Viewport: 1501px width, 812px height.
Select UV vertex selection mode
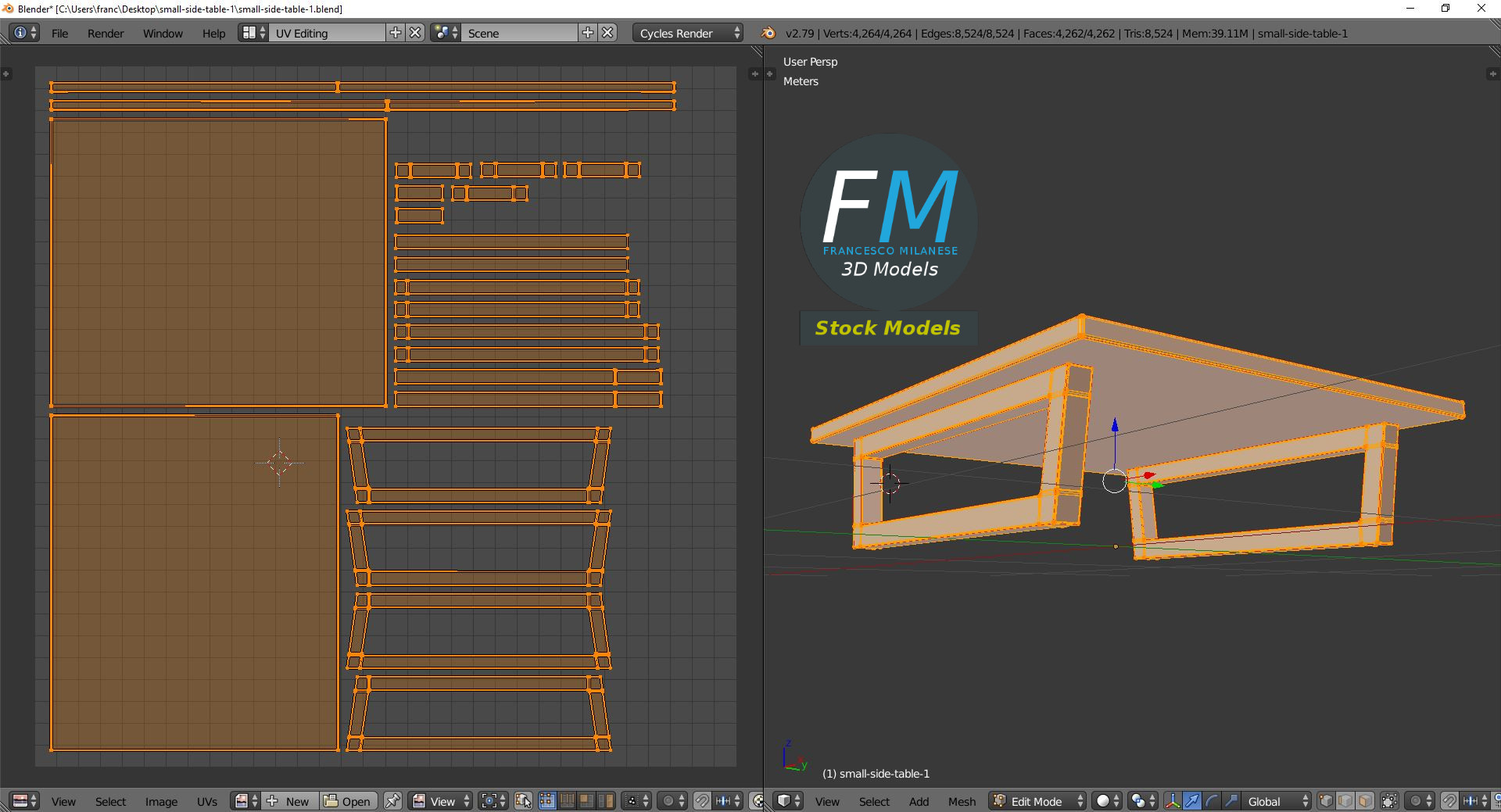(547, 801)
